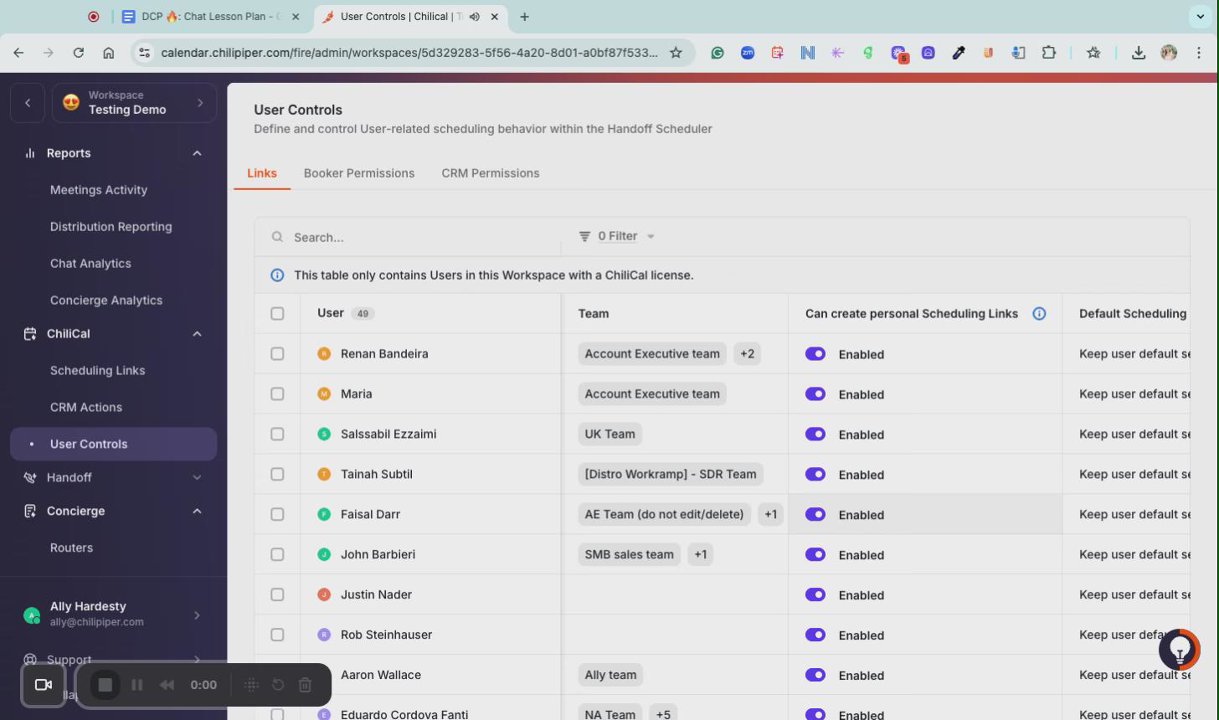Disable scheduling links toggle for Renan Bandeira
This screenshot has width=1219, height=720.
point(816,354)
